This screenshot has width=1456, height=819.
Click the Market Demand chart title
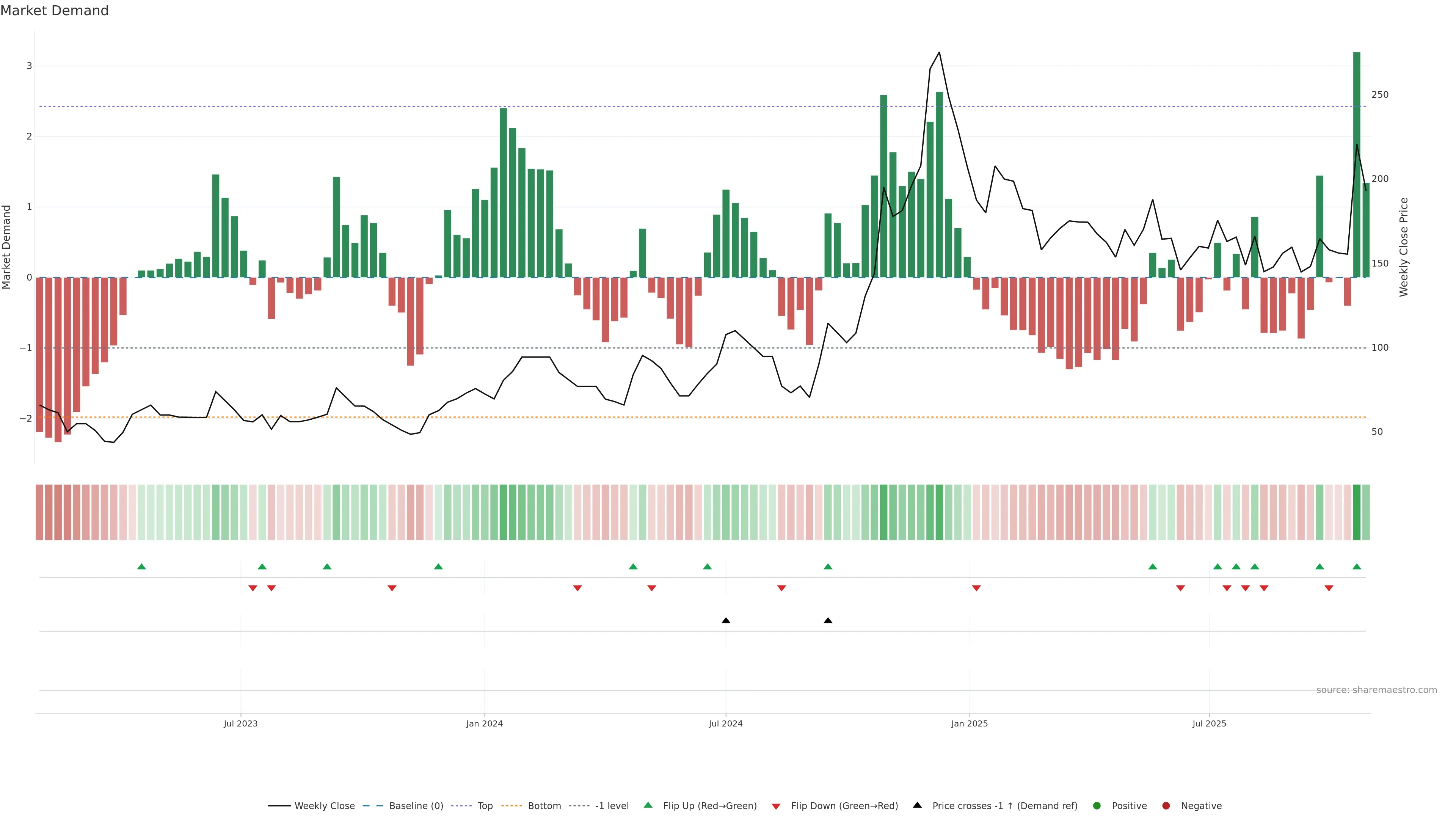click(54, 11)
